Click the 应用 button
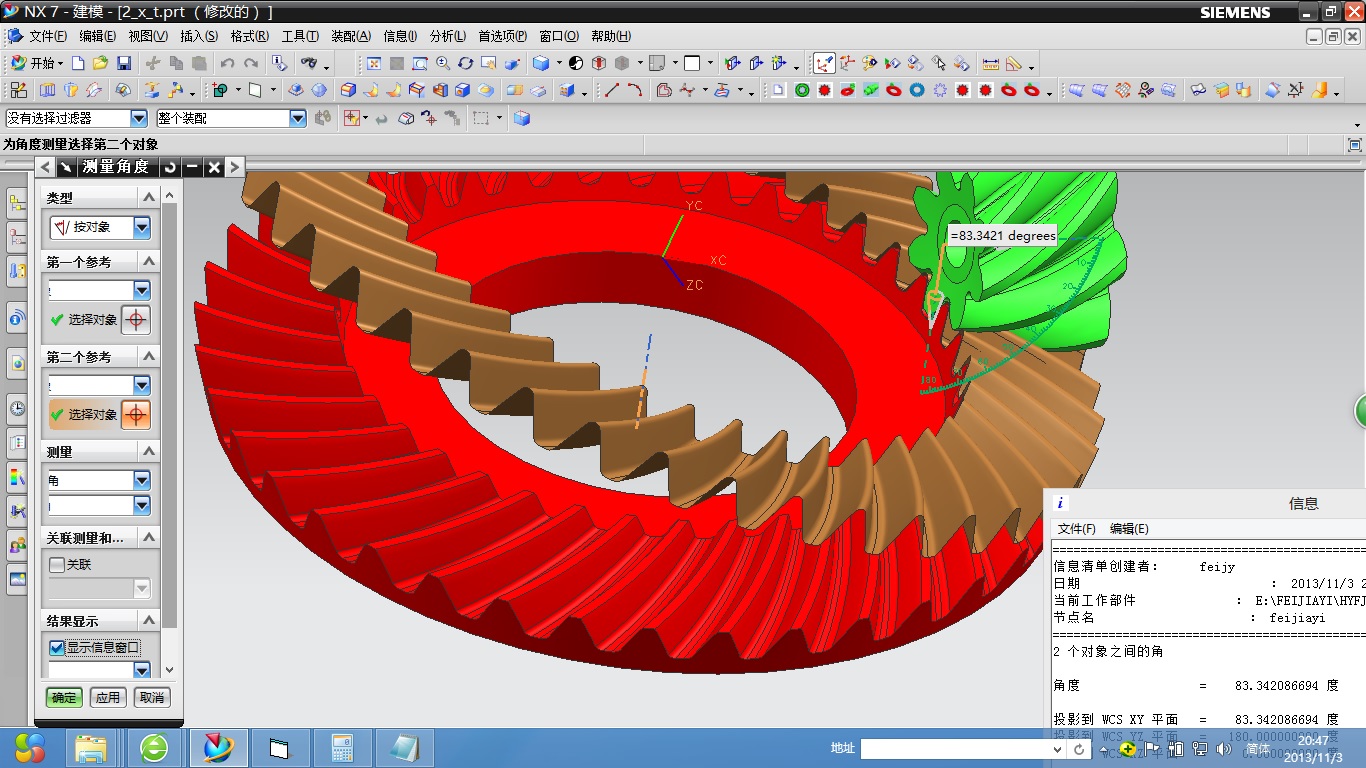 pyautogui.click(x=108, y=697)
